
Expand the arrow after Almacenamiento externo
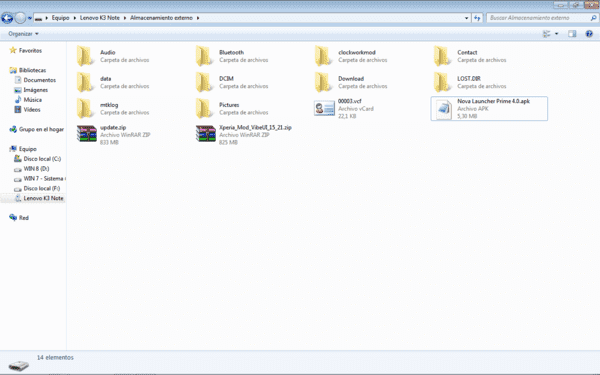click(x=198, y=18)
